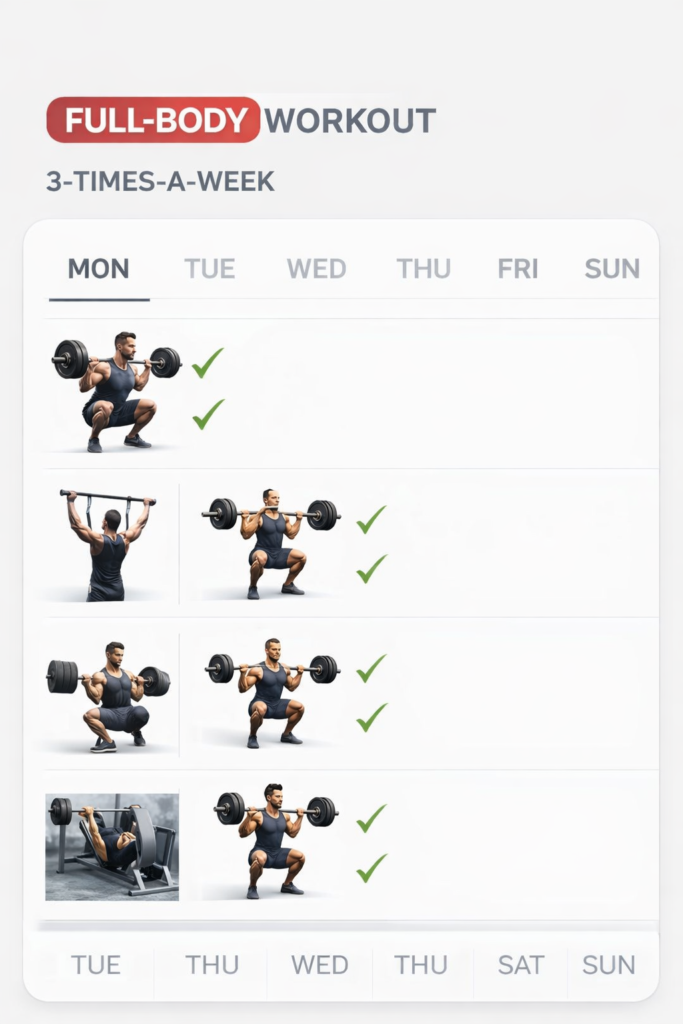The width and height of the screenshot is (683, 1024).
Task: Select the pull-up bar exercise image
Action: coord(107,545)
